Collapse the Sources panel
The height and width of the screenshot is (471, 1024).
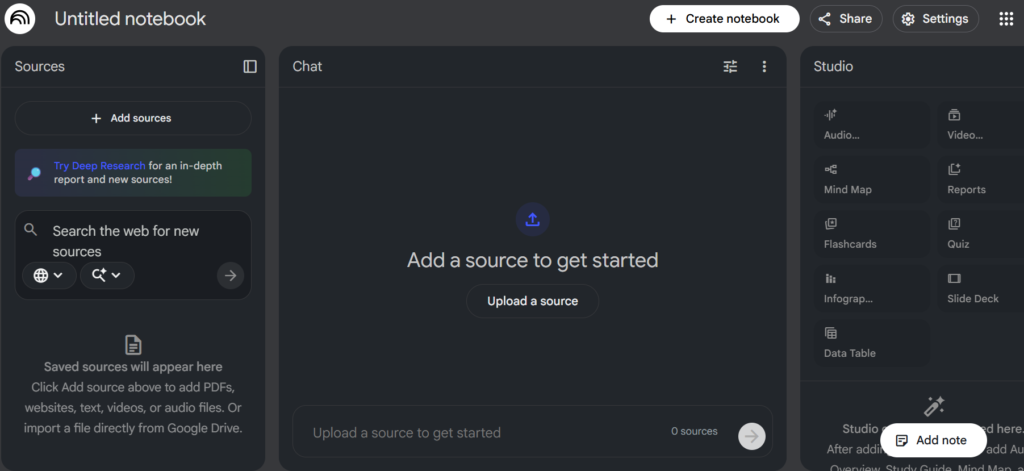pos(250,66)
